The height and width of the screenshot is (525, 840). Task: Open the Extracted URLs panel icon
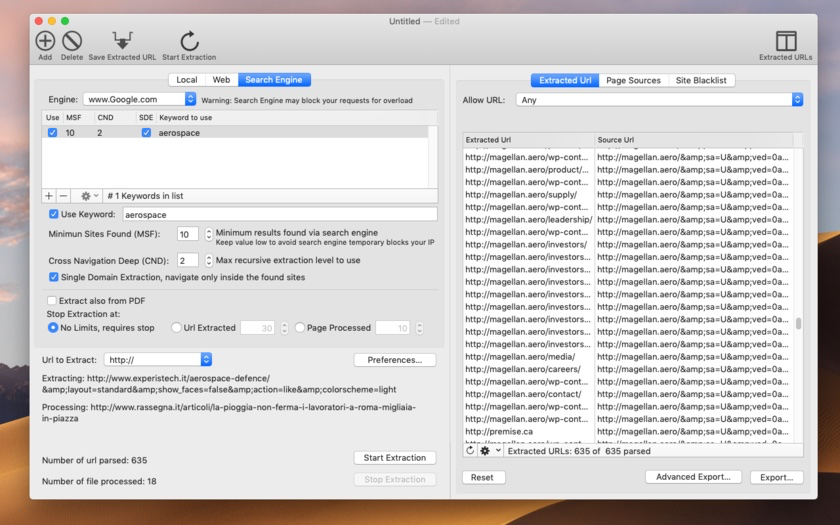[786, 41]
